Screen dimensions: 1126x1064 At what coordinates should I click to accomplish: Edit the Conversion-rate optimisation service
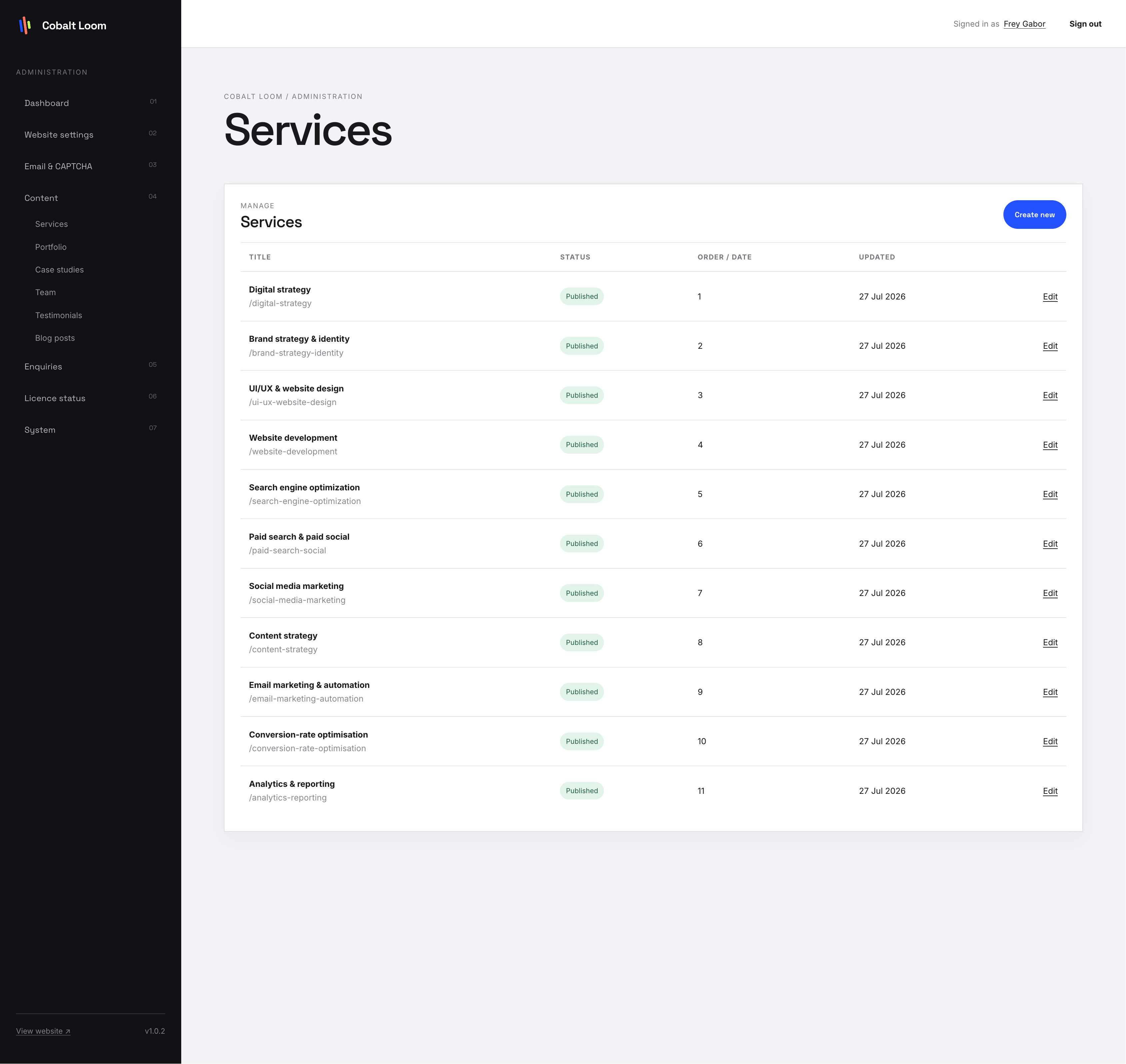(1050, 741)
